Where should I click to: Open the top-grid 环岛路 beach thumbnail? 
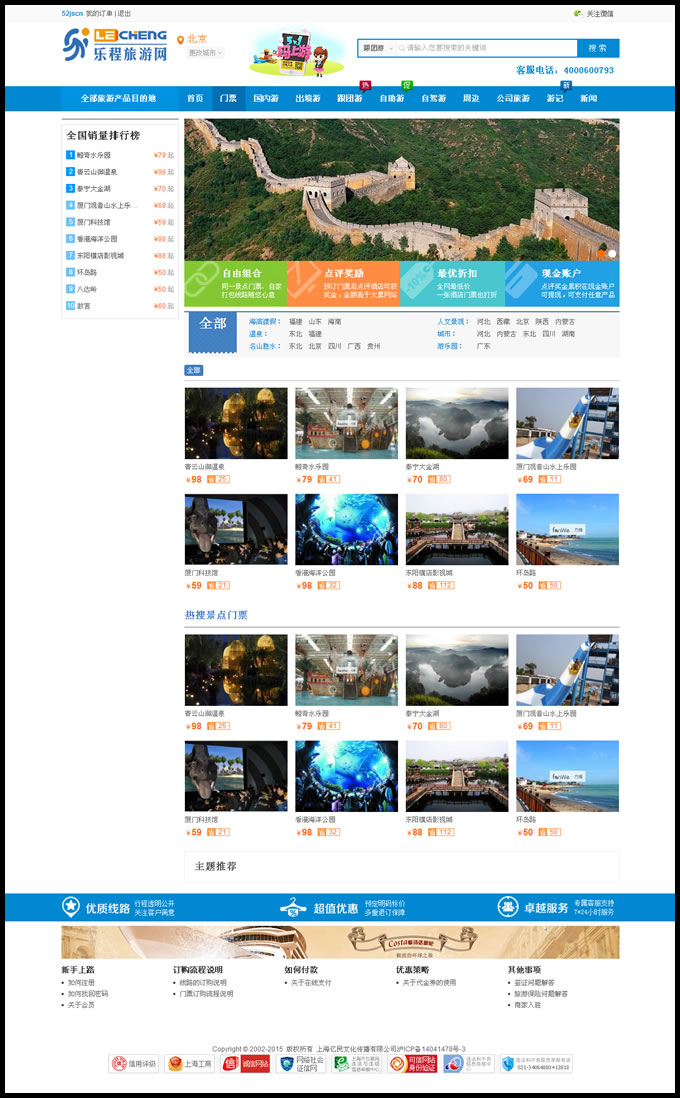point(567,529)
